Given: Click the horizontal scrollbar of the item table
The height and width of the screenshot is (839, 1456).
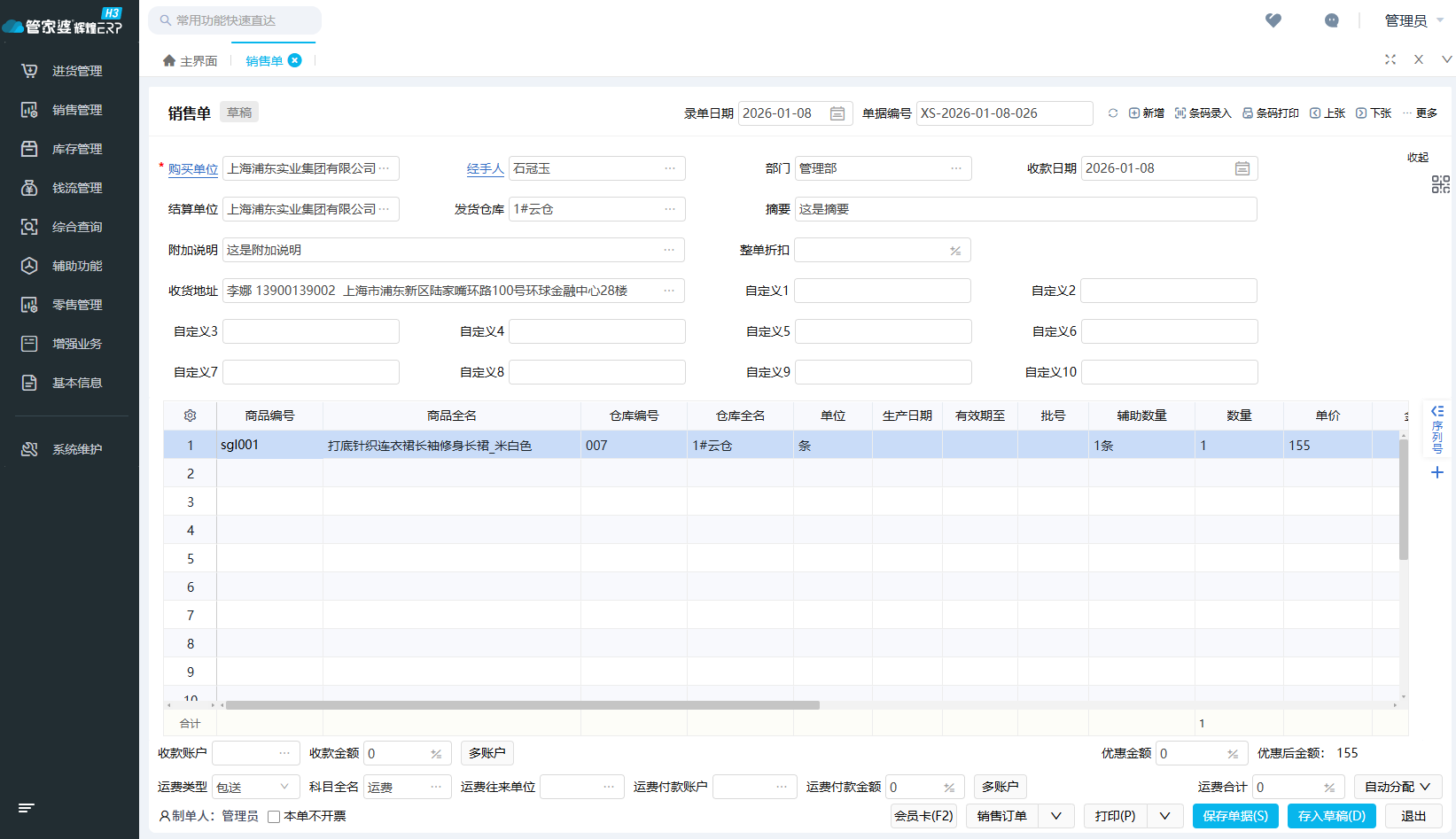Looking at the screenshot, I should tap(523, 705).
